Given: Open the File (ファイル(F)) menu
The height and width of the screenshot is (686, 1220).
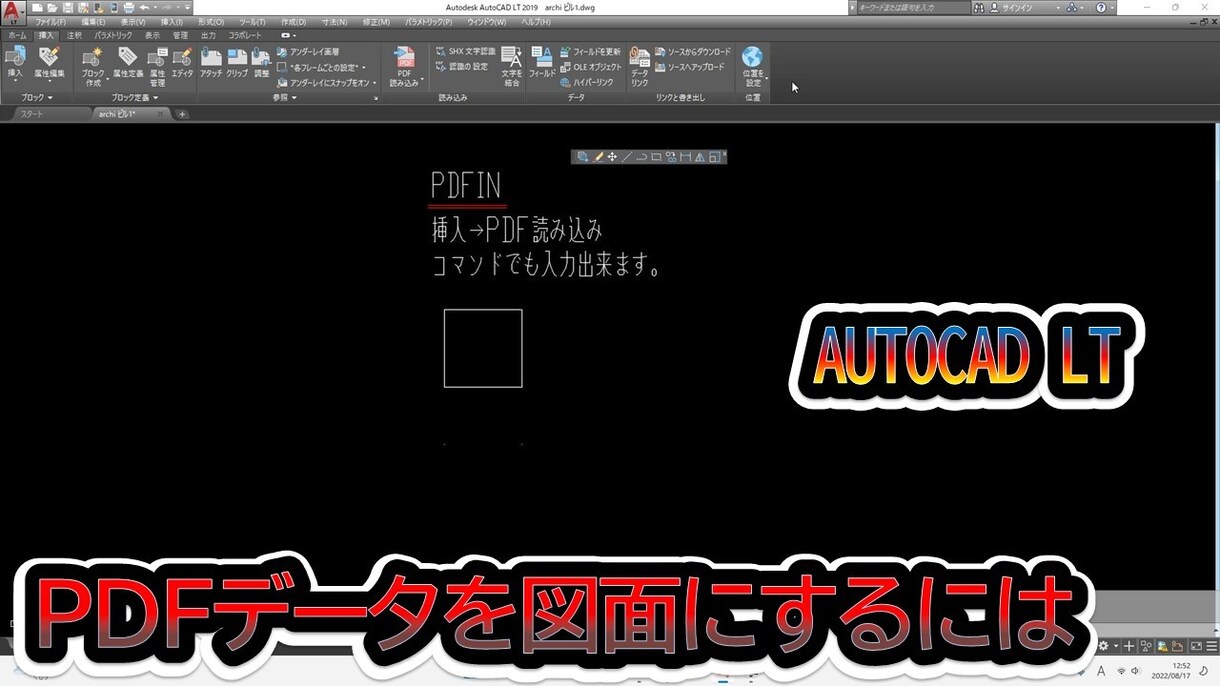Looking at the screenshot, I should coord(50,22).
